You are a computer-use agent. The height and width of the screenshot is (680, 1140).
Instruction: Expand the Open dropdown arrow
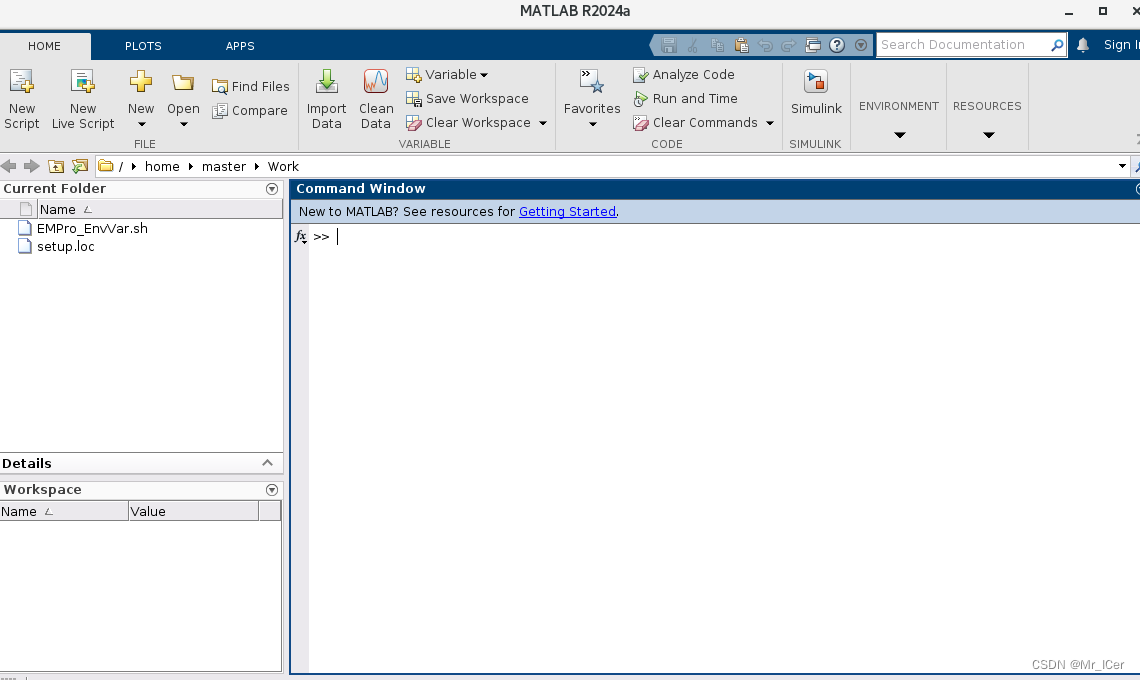pos(184,124)
